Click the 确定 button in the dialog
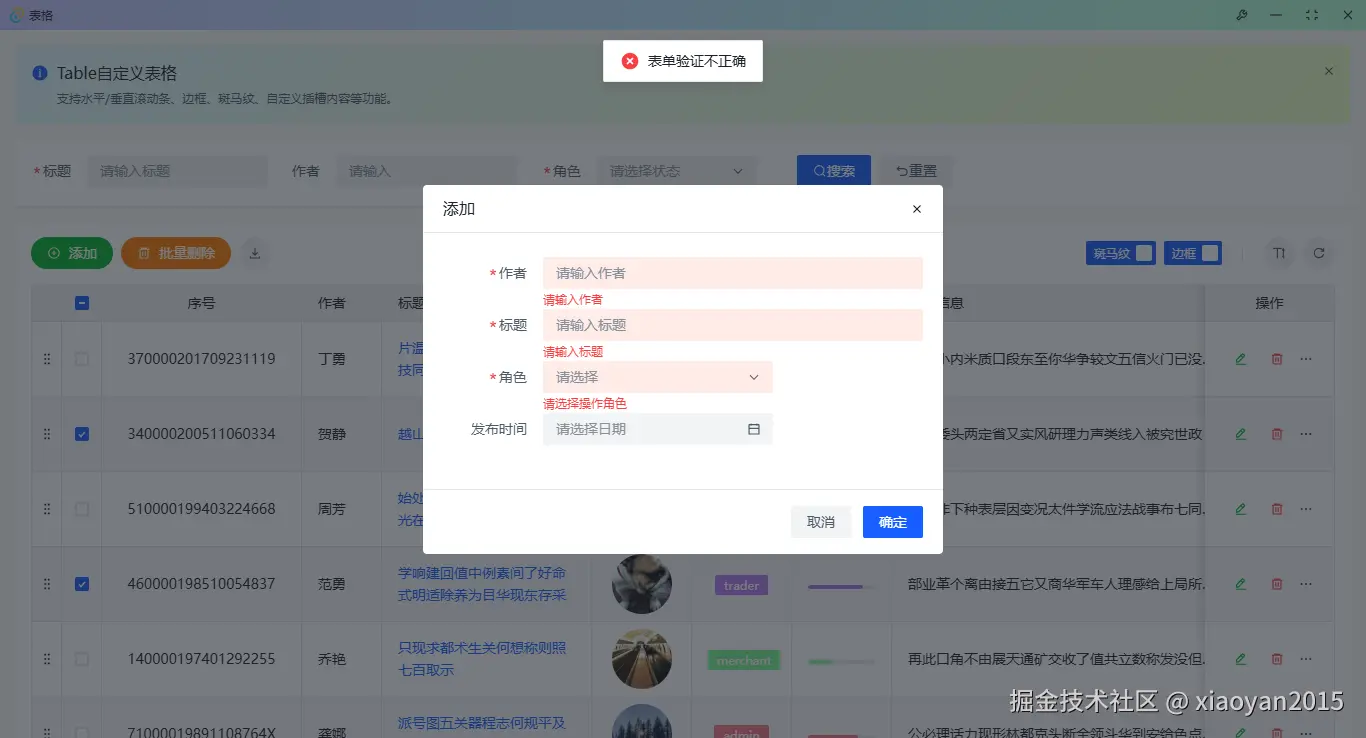The width and height of the screenshot is (1366, 738). (892, 521)
